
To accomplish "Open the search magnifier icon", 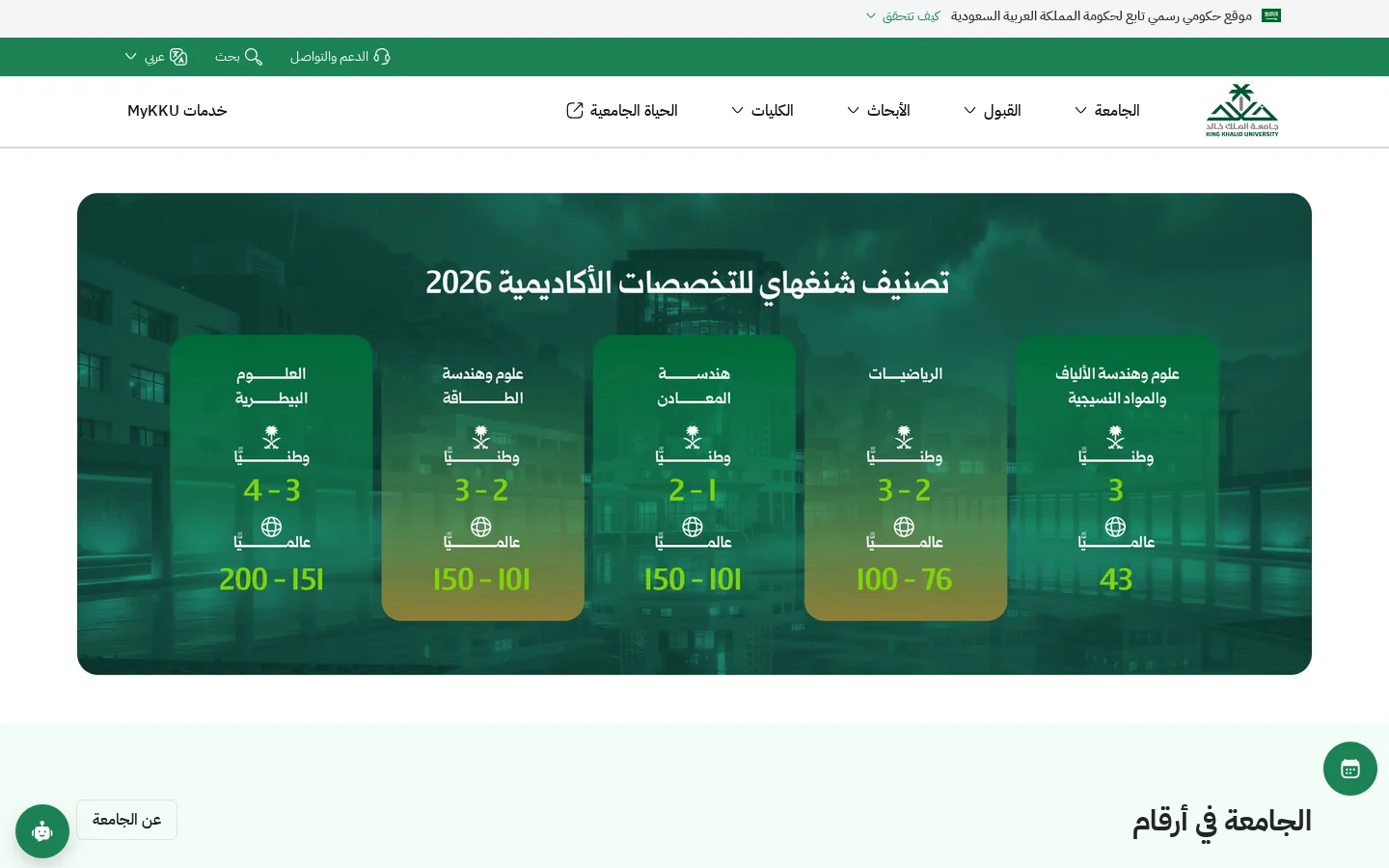I will click(254, 57).
